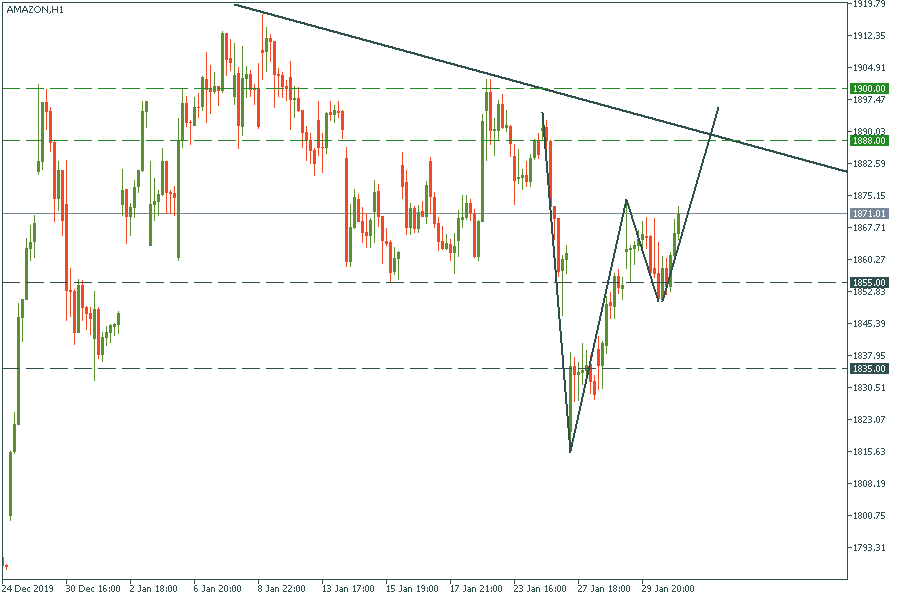Screen dimensions: 900x600
Task: Click the zigzag peak near 1875
Action: click(x=626, y=201)
